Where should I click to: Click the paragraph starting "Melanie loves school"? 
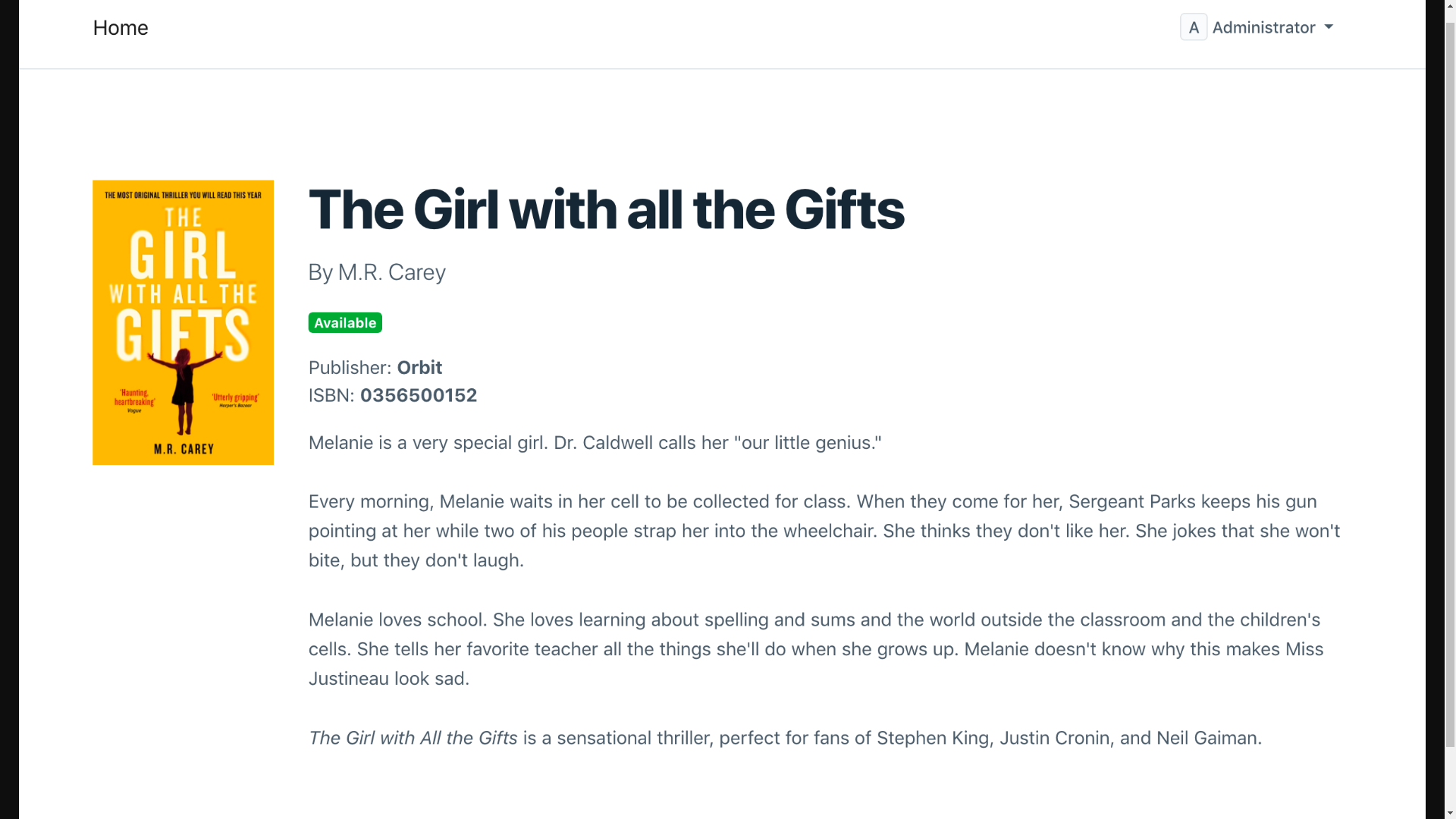click(816, 649)
